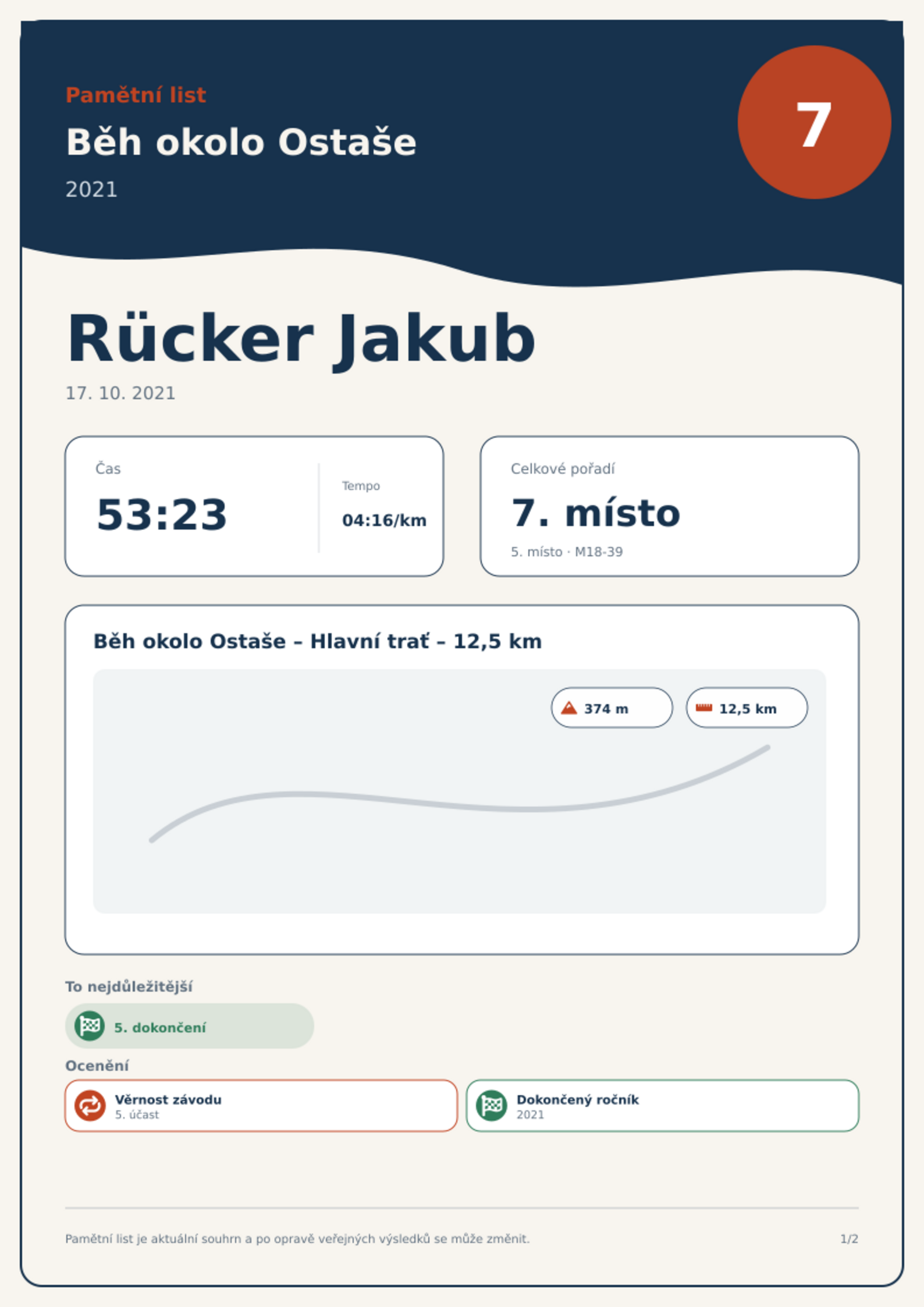Click the category rank 5. místo · M18-39
This screenshot has height=1307, width=924.
[567, 552]
